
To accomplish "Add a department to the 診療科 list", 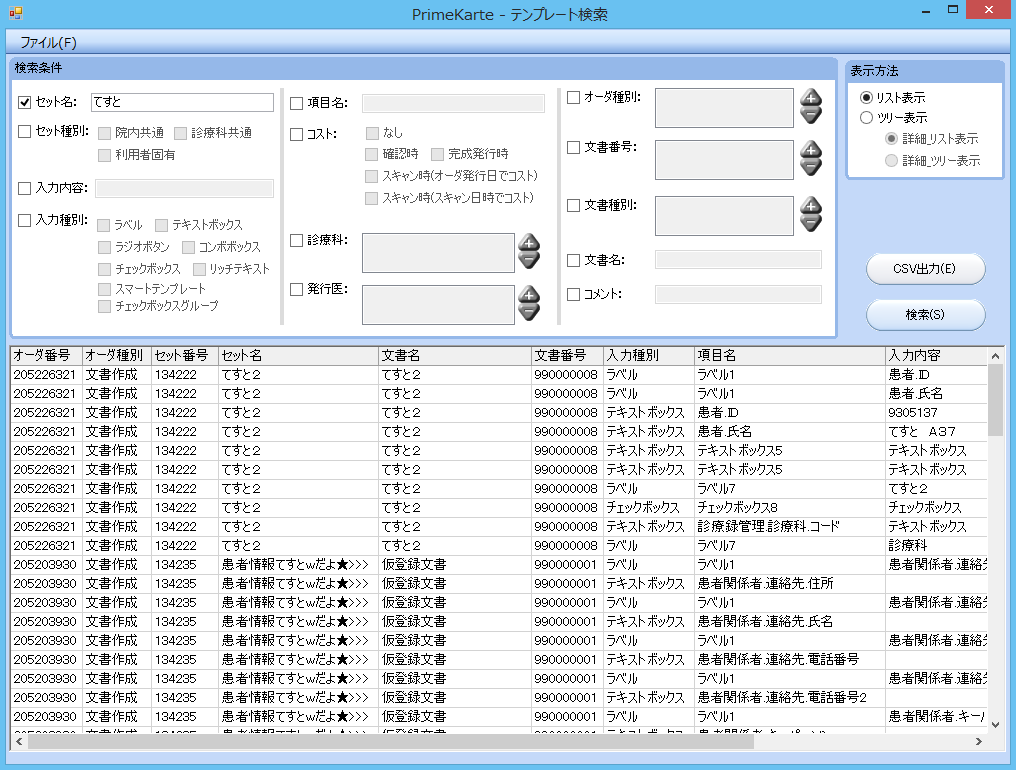I will 529,243.
